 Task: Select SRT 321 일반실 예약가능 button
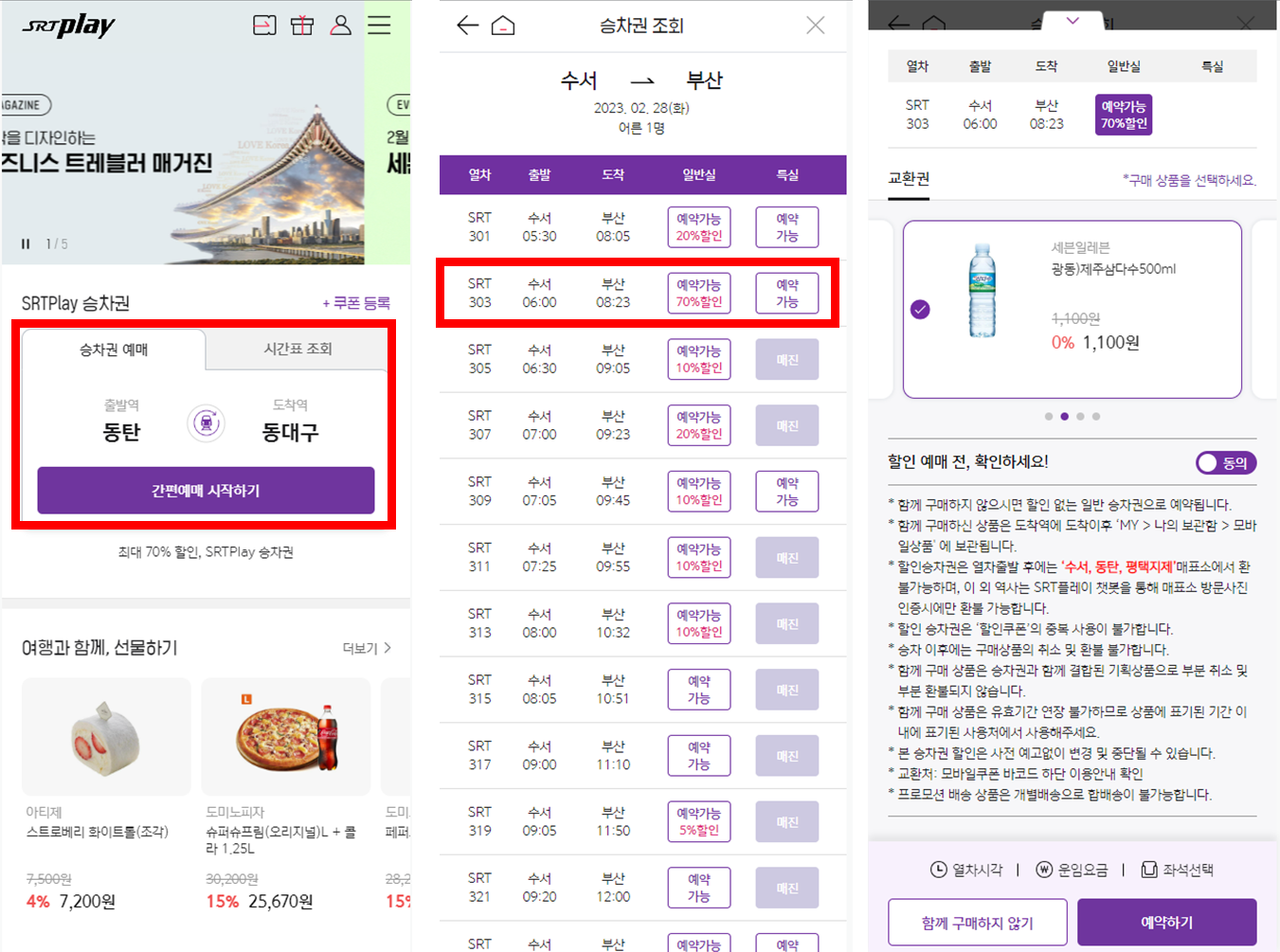pyautogui.click(x=699, y=888)
